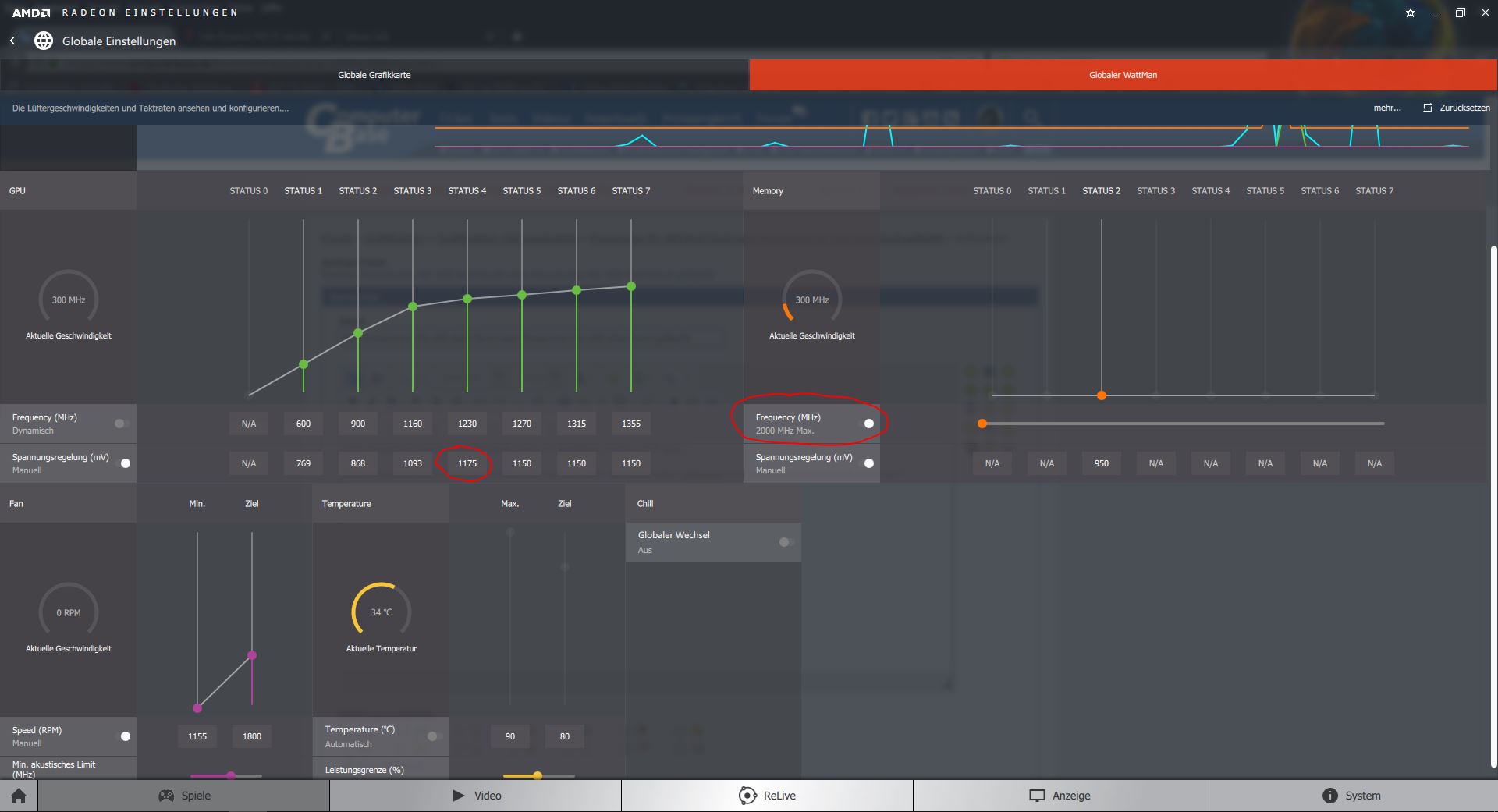This screenshot has width=1498, height=812.
Task: Enable the Chill Globaler Wechsel switch
Action: pyautogui.click(x=786, y=542)
